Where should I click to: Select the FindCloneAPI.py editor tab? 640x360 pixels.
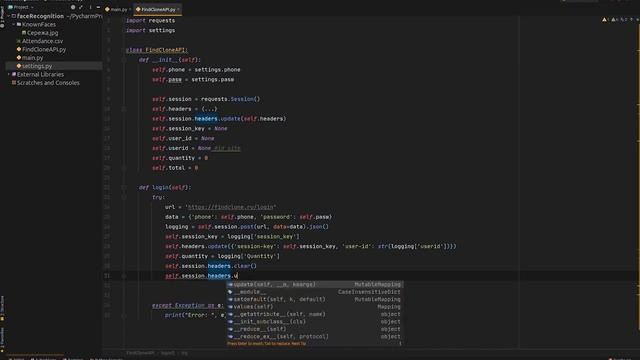click(x=158, y=9)
